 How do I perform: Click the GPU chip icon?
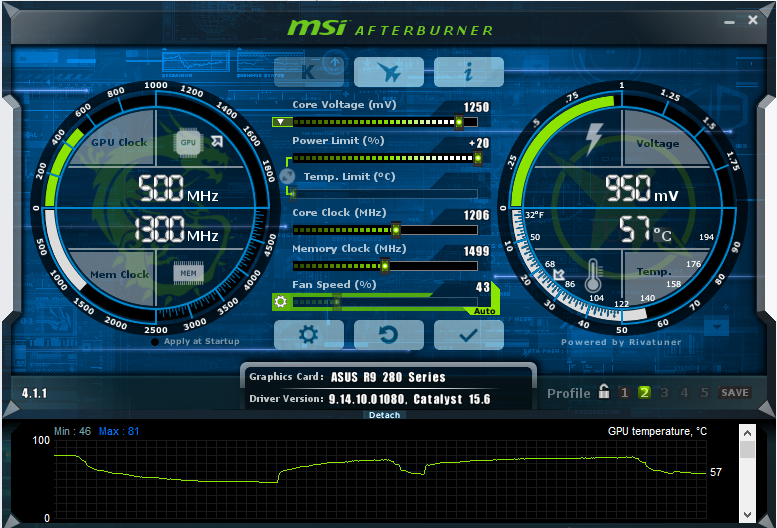pos(188,143)
